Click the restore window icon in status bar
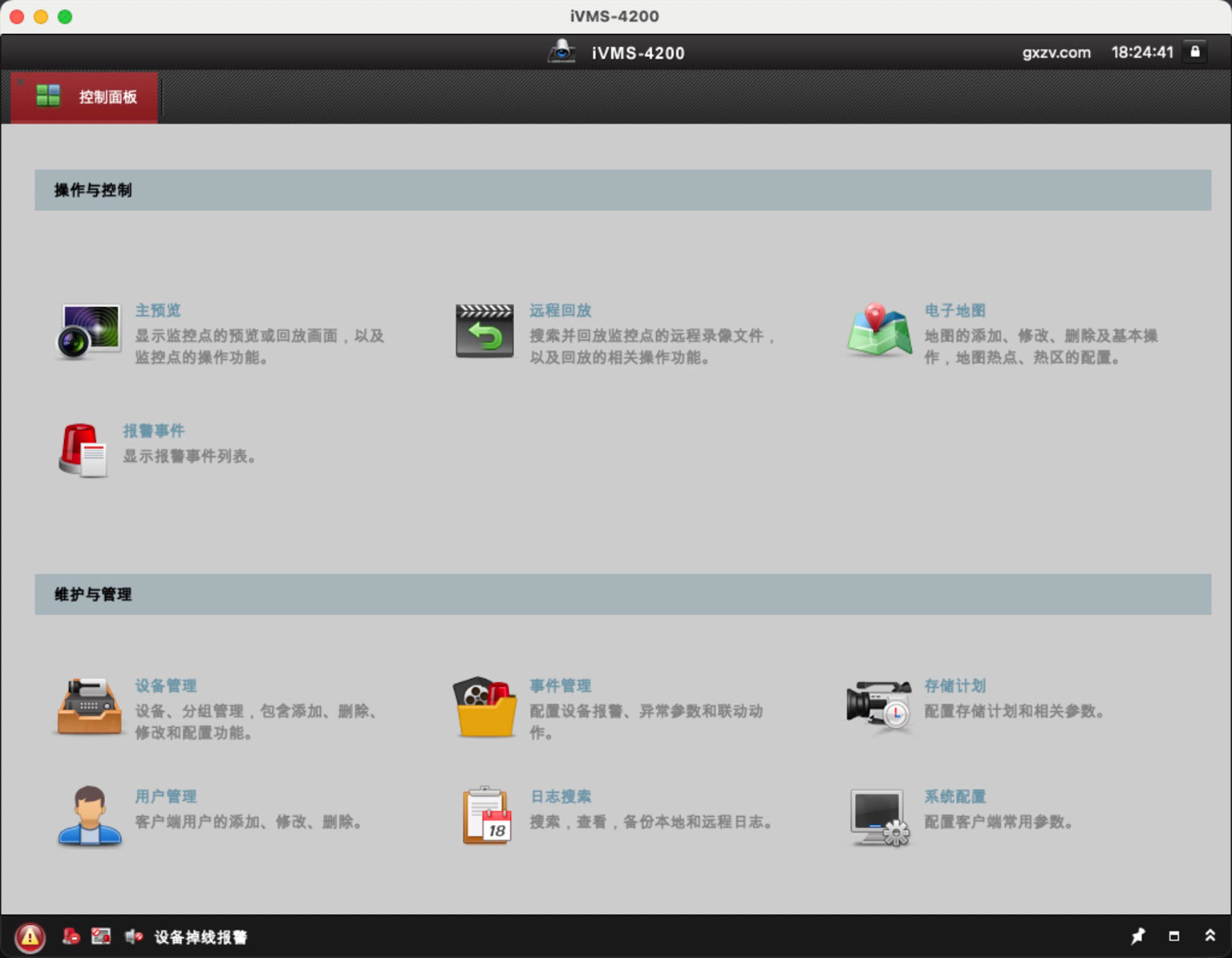This screenshot has height=958, width=1232. (x=1173, y=936)
